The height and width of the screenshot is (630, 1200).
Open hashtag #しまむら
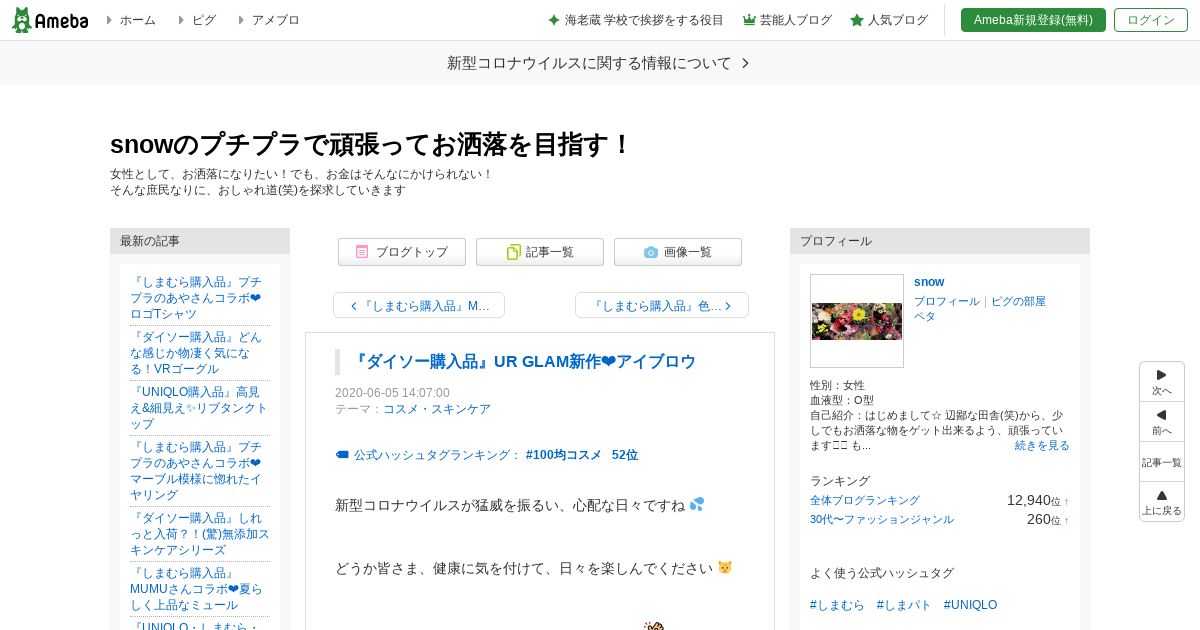coord(837,605)
